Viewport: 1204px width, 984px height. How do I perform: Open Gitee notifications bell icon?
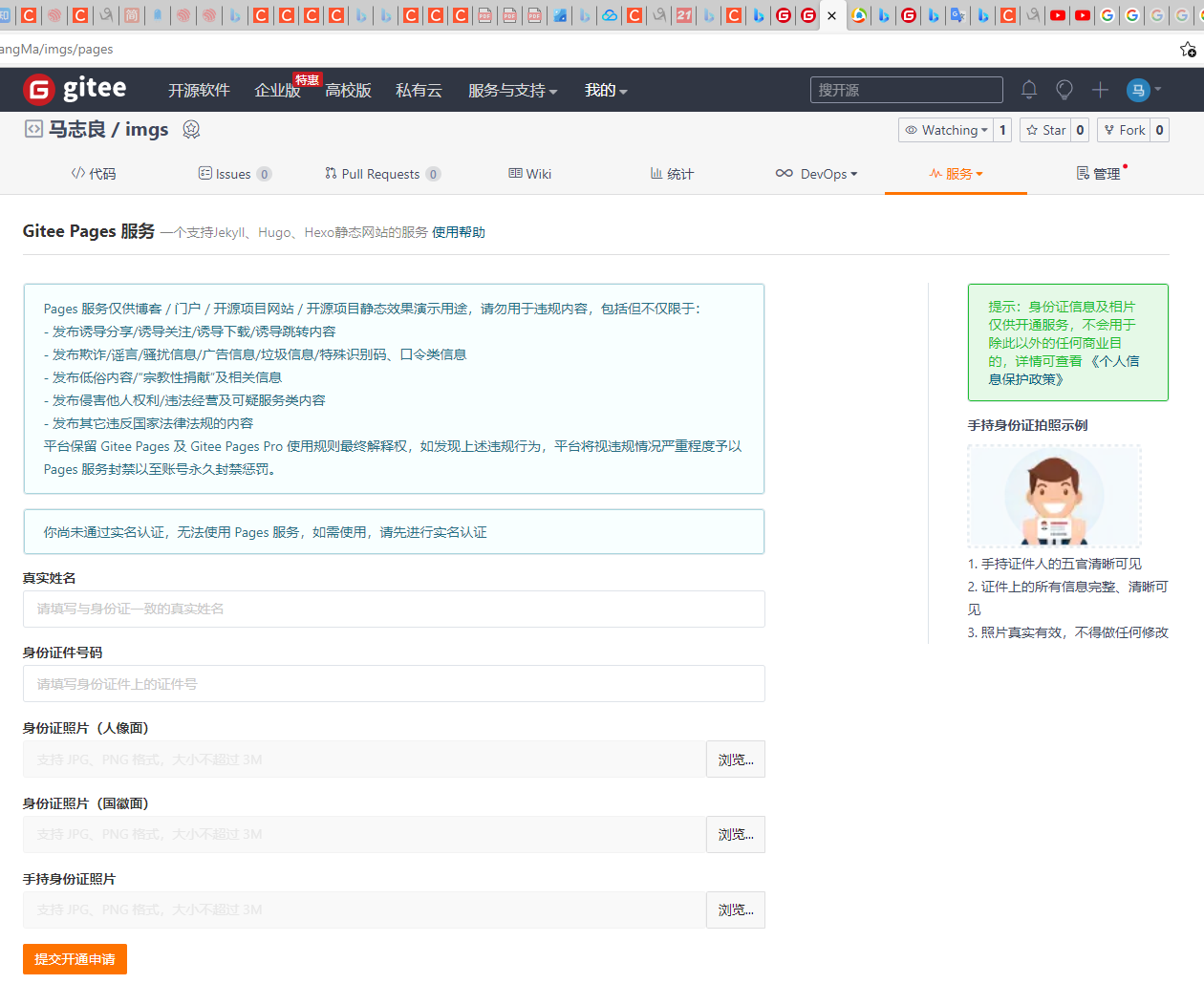coord(1029,89)
